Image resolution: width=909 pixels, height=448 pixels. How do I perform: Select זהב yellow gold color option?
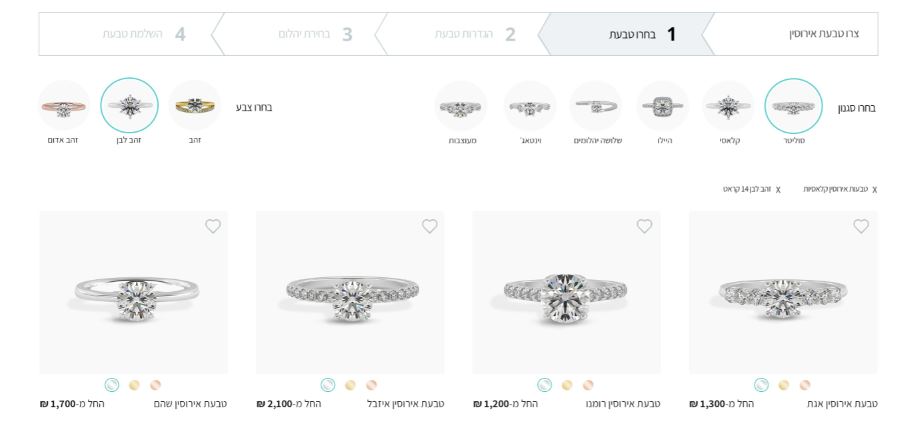pyautogui.click(x=195, y=105)
